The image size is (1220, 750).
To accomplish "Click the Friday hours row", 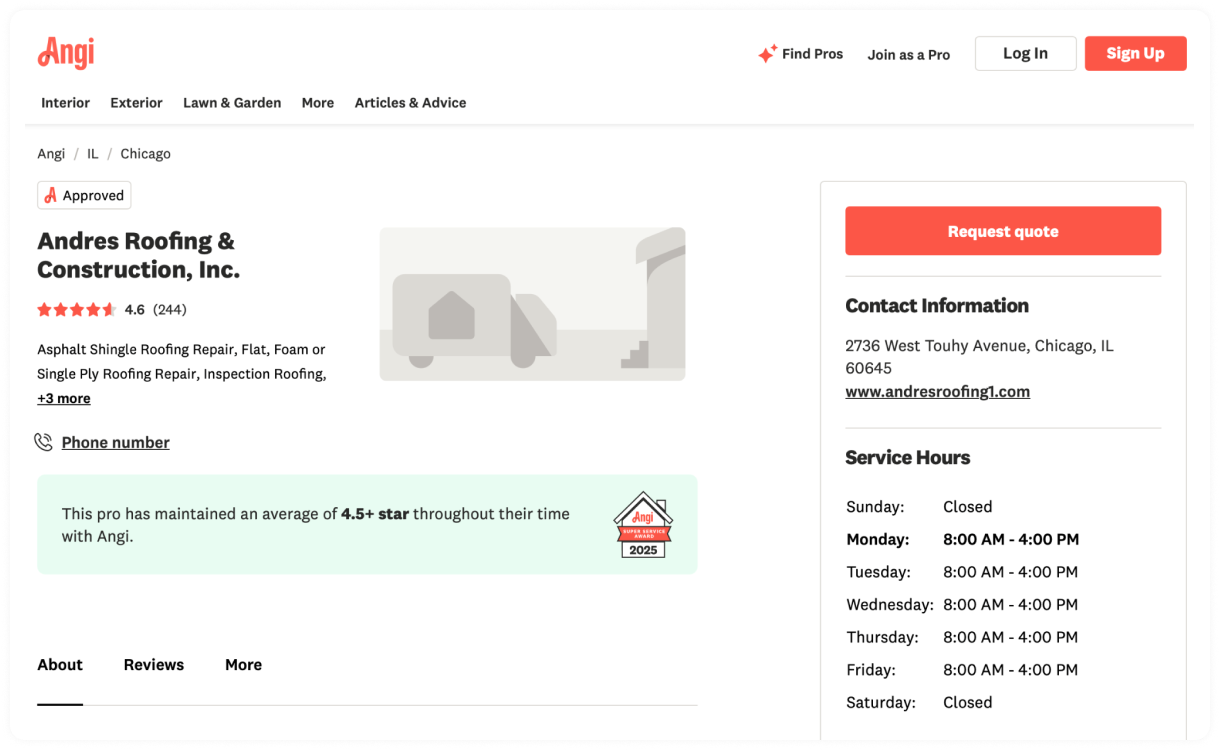I will 962,669.
